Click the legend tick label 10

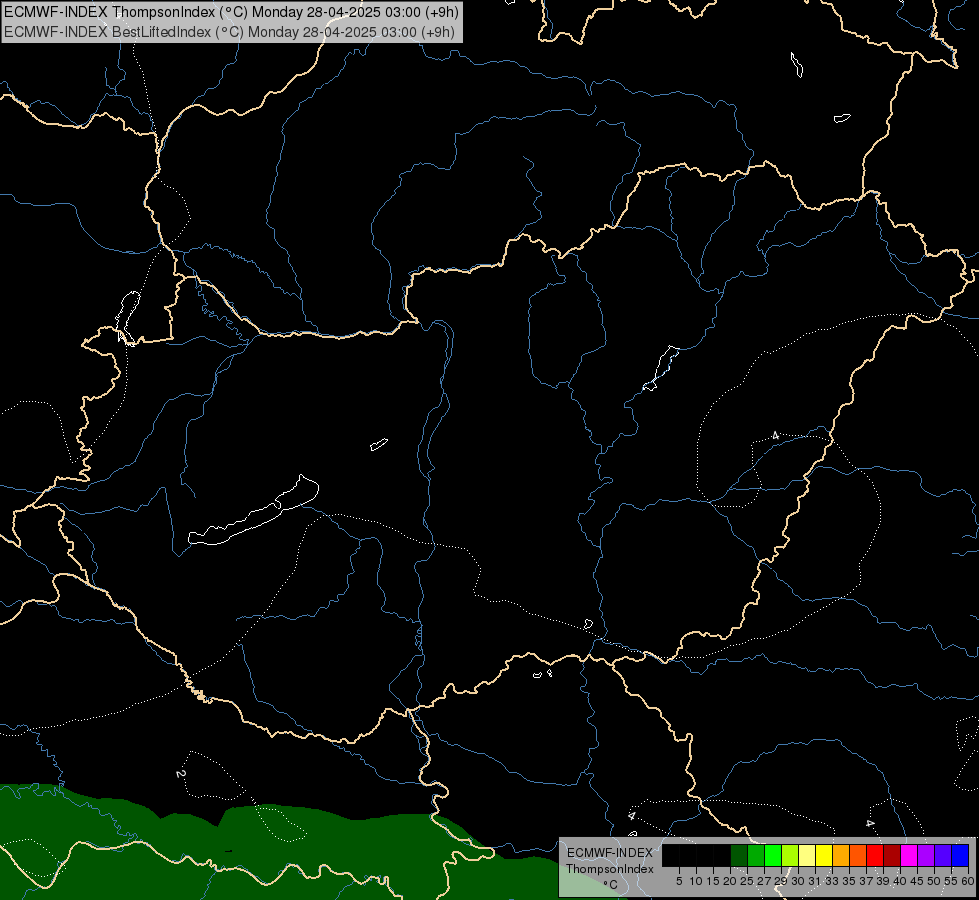point(696,881)
